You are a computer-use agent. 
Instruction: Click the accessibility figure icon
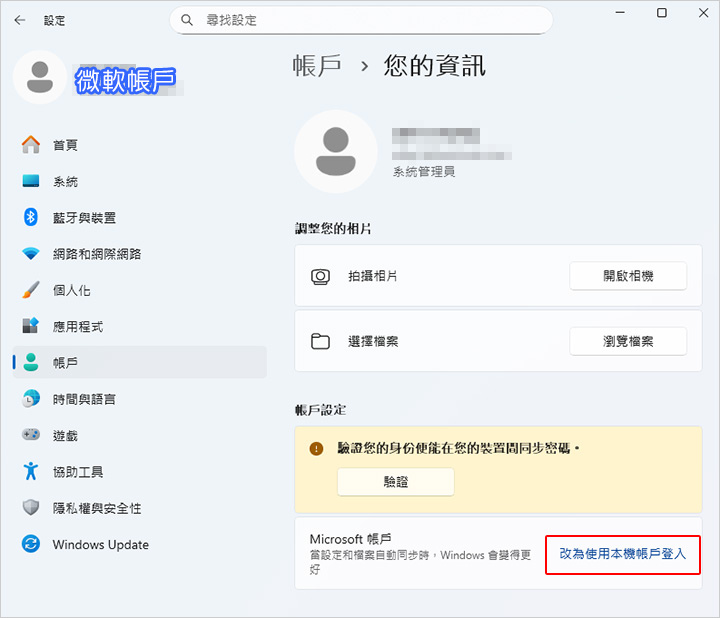(x=31, y=471)
